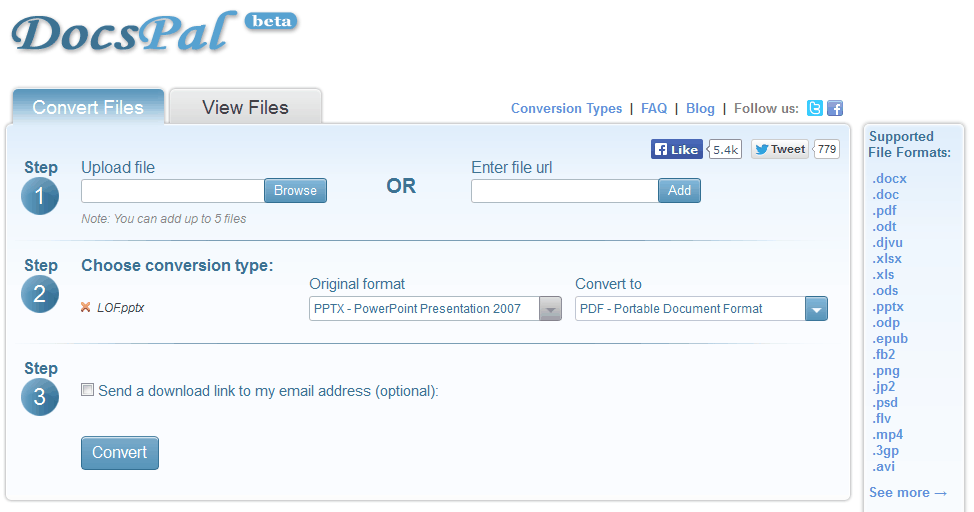Enable sending download link to email
The height and width of the screenshot is (512, 974).
pos(88,390)
